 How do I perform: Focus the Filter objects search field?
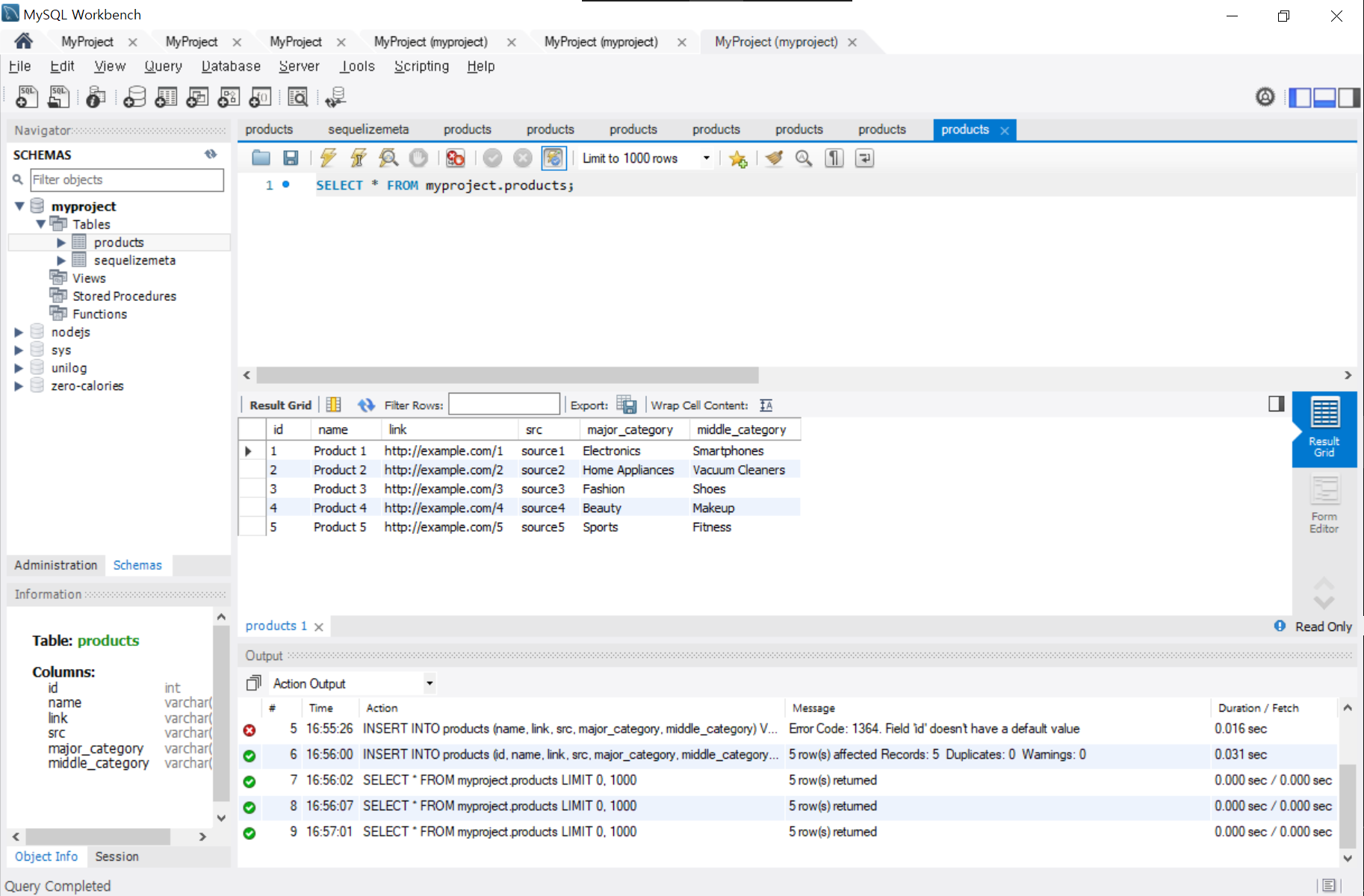tap(126, 179)
